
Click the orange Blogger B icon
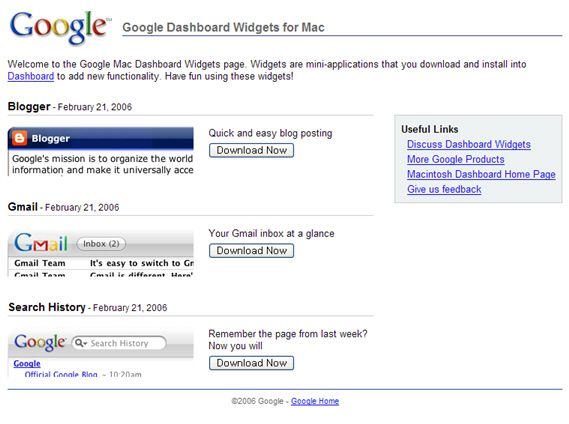[x=20, y=138]
